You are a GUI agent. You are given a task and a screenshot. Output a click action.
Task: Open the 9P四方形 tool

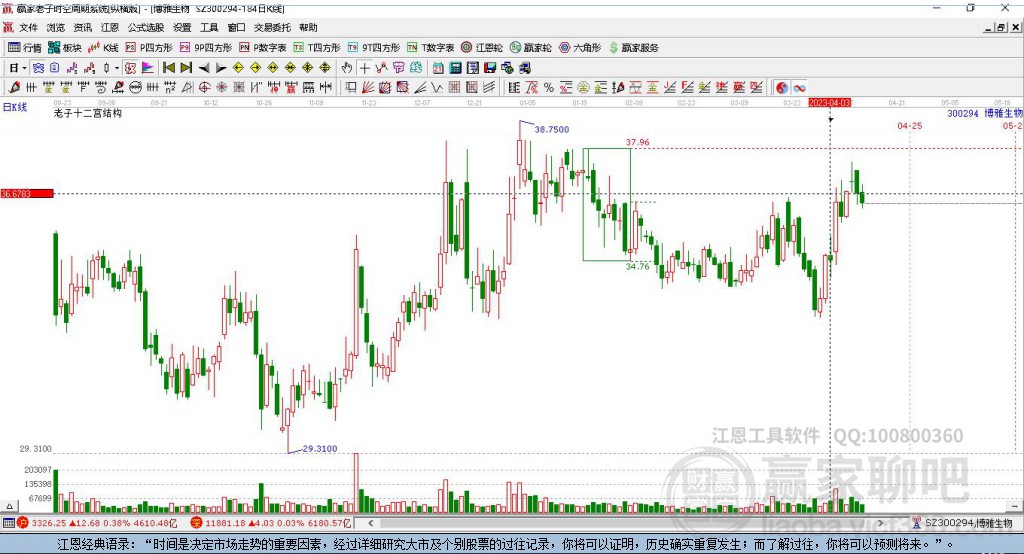click(x=206, y=48)
